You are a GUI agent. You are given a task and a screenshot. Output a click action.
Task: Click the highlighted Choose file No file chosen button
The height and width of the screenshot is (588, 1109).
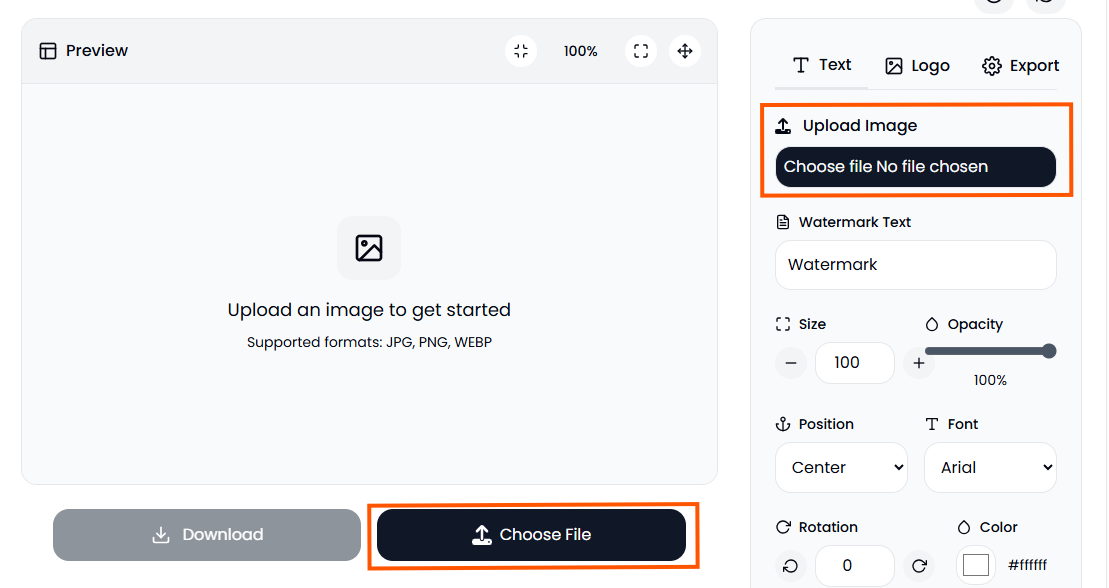pyautogui.click(x=916, y=166)
